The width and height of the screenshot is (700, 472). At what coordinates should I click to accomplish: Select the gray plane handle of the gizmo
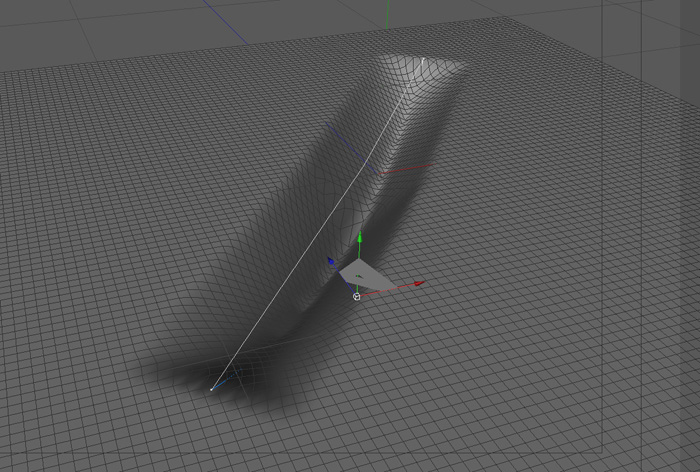(367, 275)
